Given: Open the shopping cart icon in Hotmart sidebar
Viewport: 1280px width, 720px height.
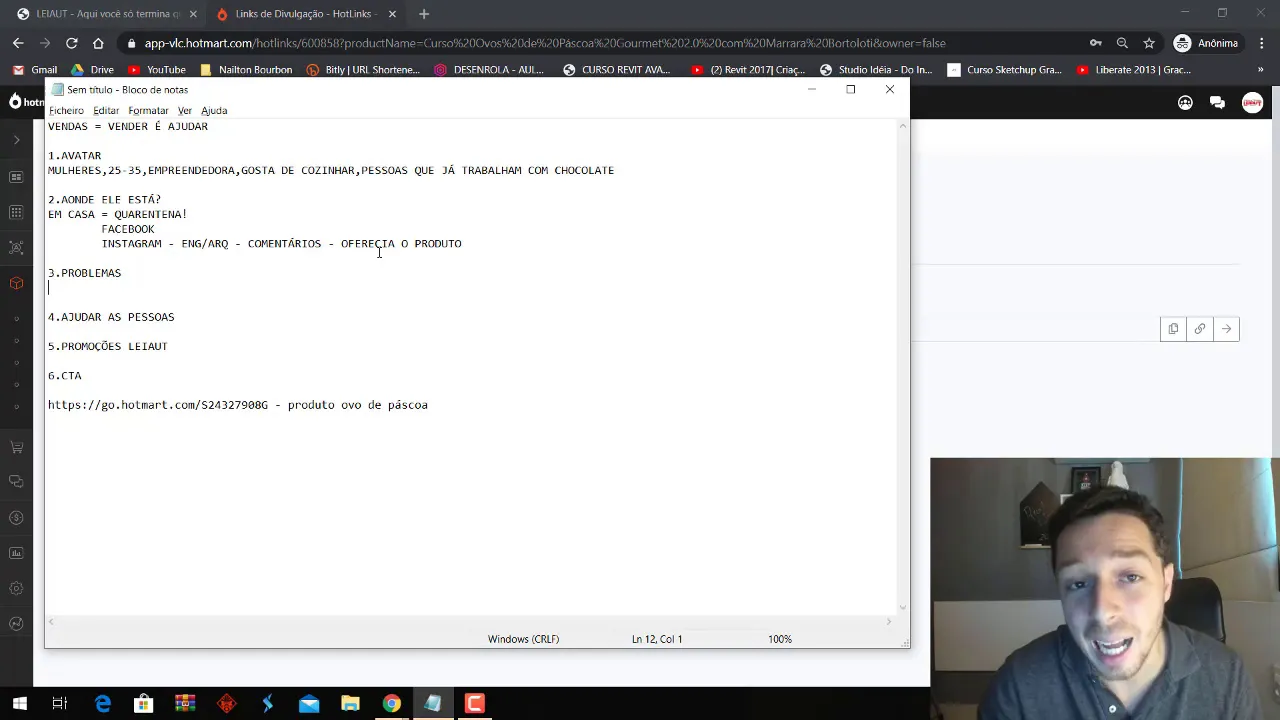Looking at the screenshot, I should point(16,447).
